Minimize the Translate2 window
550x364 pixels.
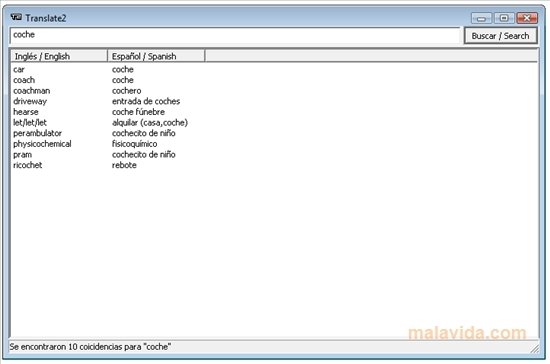(x=481, y=18)
